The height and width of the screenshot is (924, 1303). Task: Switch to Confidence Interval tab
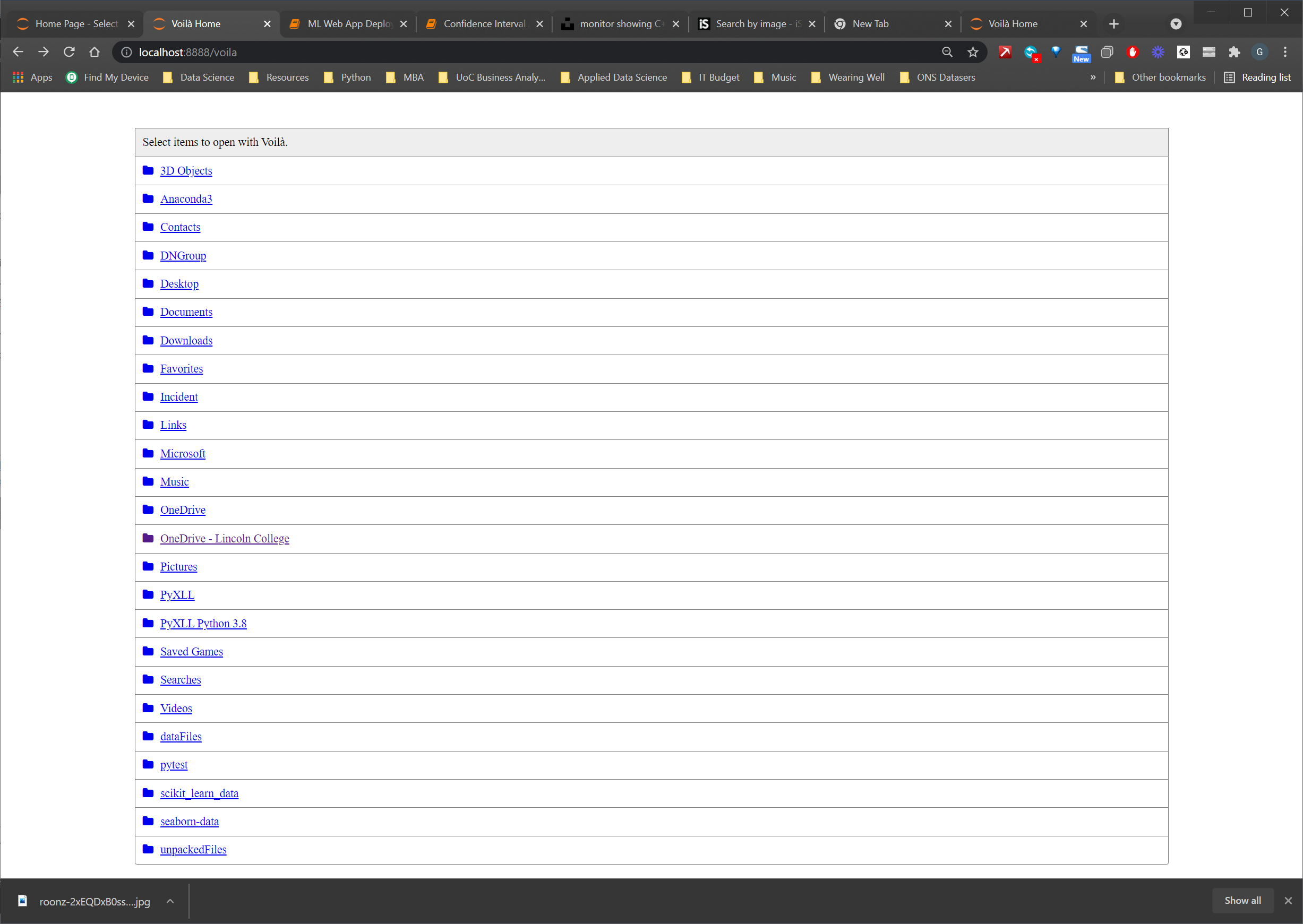[484, 24]
